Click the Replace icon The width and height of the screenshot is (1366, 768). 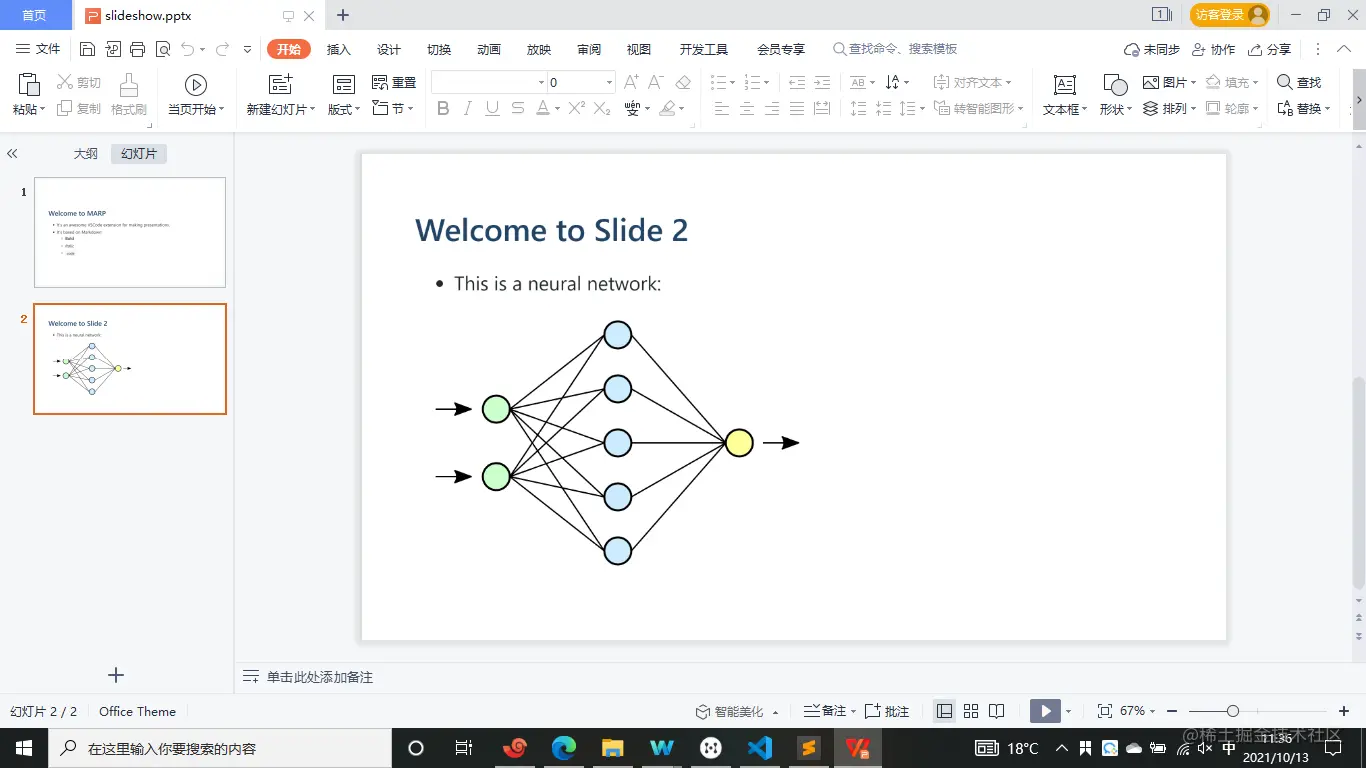coord(1285,108)
